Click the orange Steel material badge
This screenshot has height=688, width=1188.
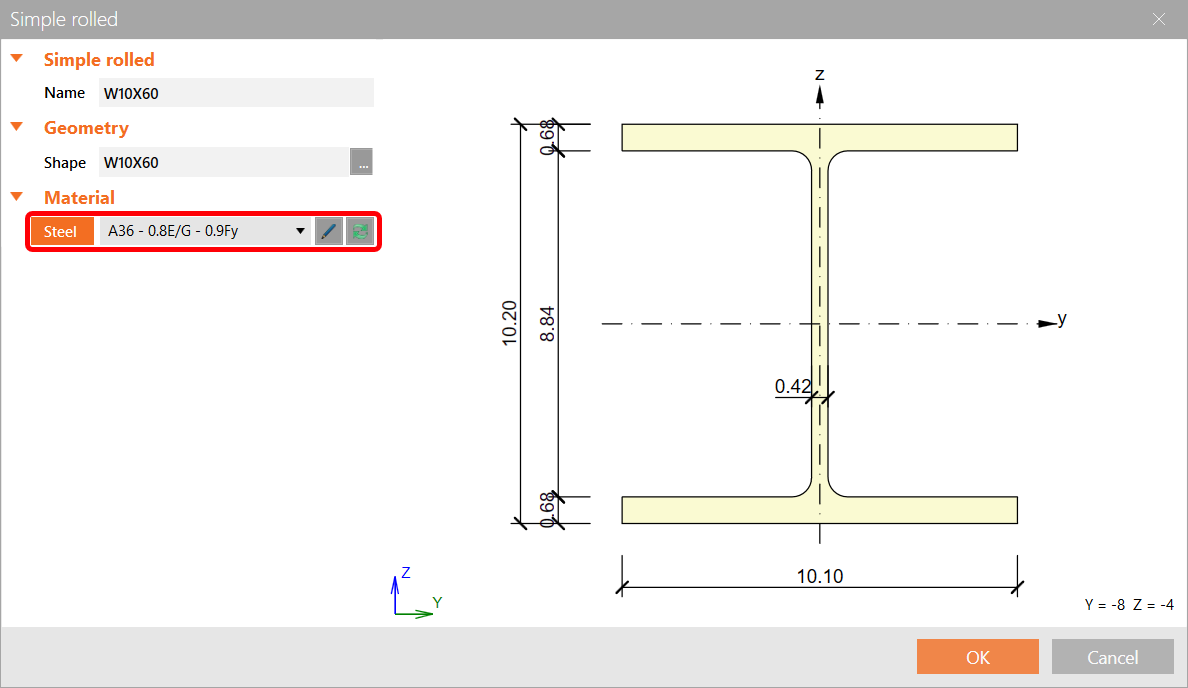(61, 230)
